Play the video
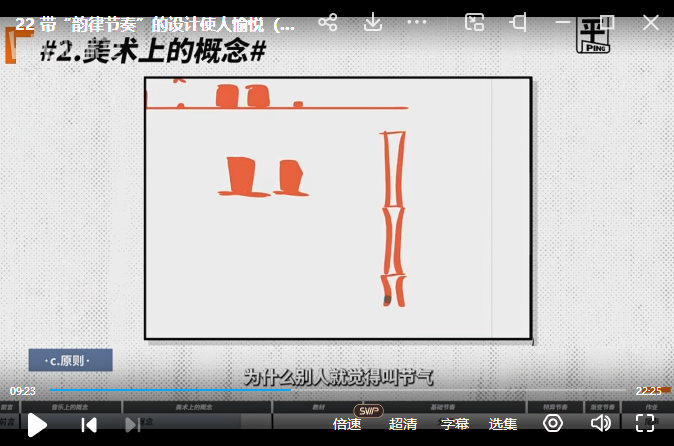This screenshot has width=674, height=446. pos(37,424)
